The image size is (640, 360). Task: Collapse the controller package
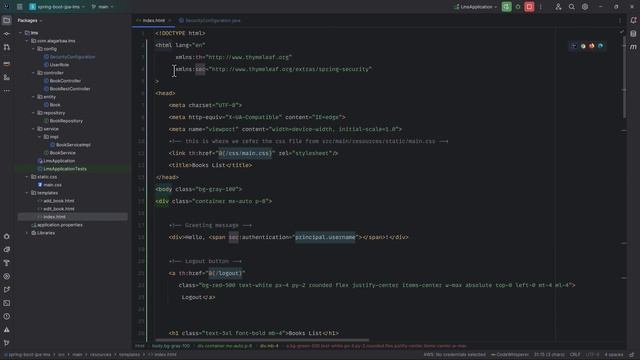click(x=33, y=73)
